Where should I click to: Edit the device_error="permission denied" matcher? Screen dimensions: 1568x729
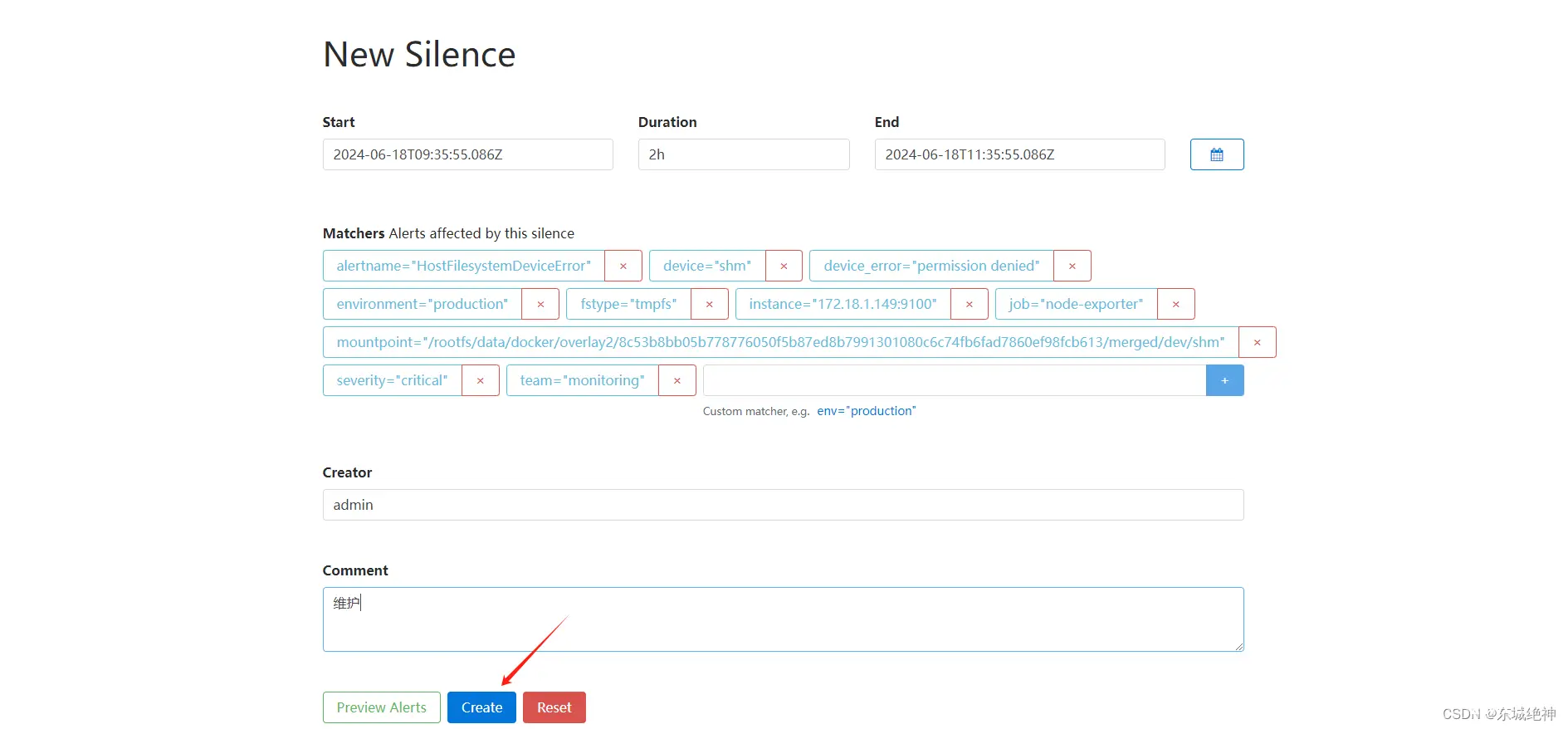pyautogui.click(x=931, y=266)
